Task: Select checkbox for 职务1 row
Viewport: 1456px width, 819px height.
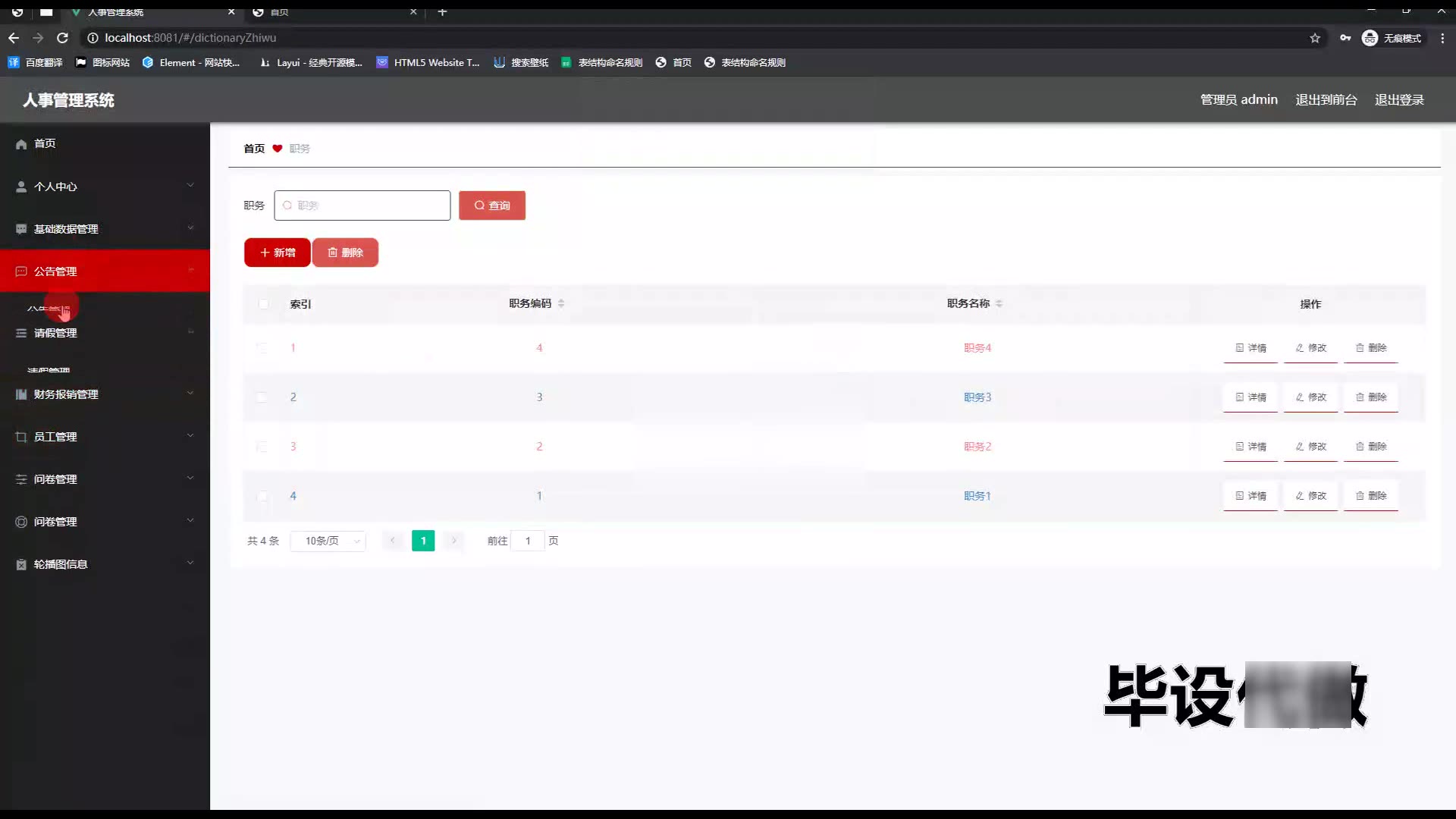Action: 262,496
